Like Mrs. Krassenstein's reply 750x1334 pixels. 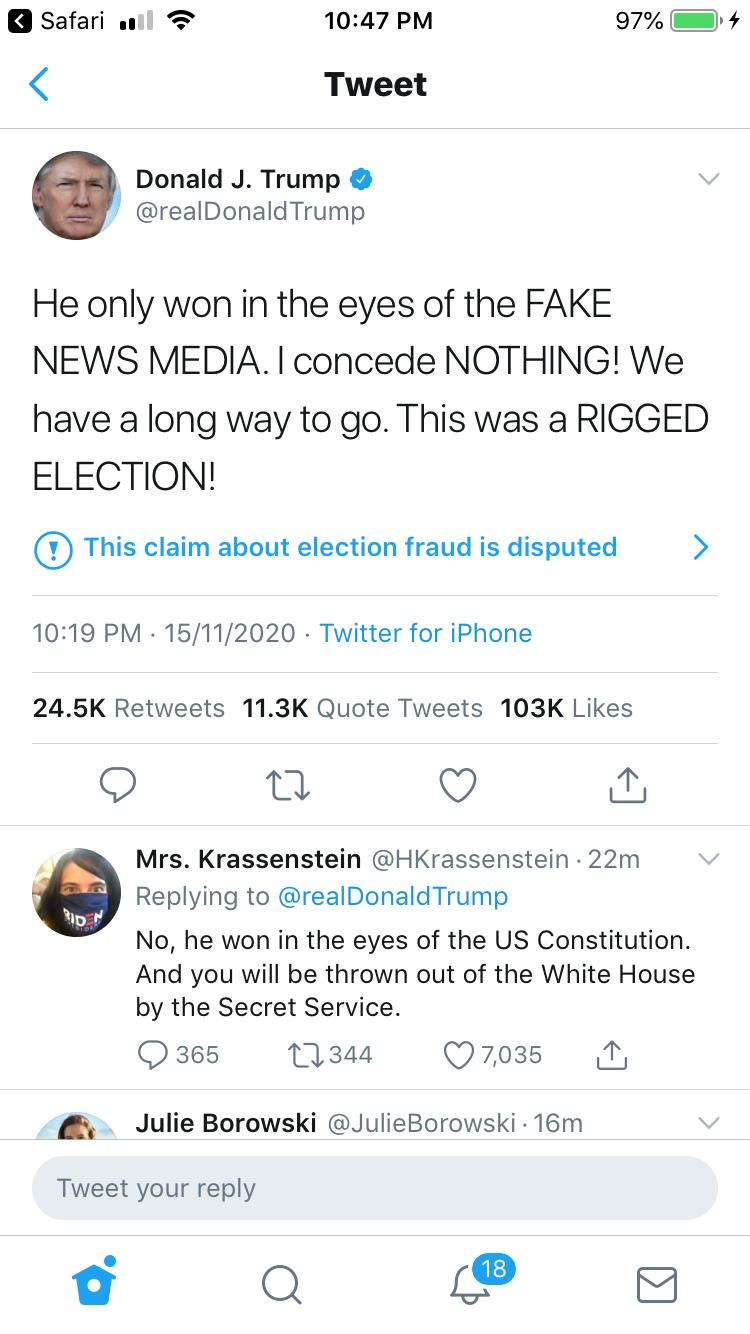click(458, 1054)
